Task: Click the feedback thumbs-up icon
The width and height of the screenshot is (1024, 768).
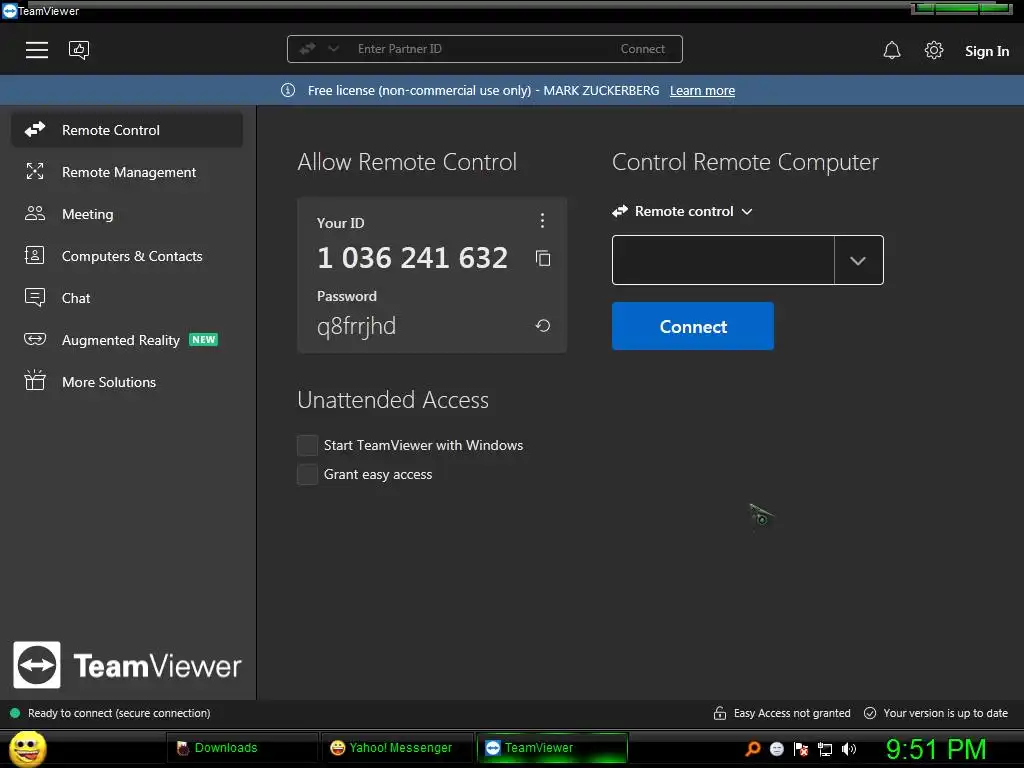Action: [x=79, y=50]
